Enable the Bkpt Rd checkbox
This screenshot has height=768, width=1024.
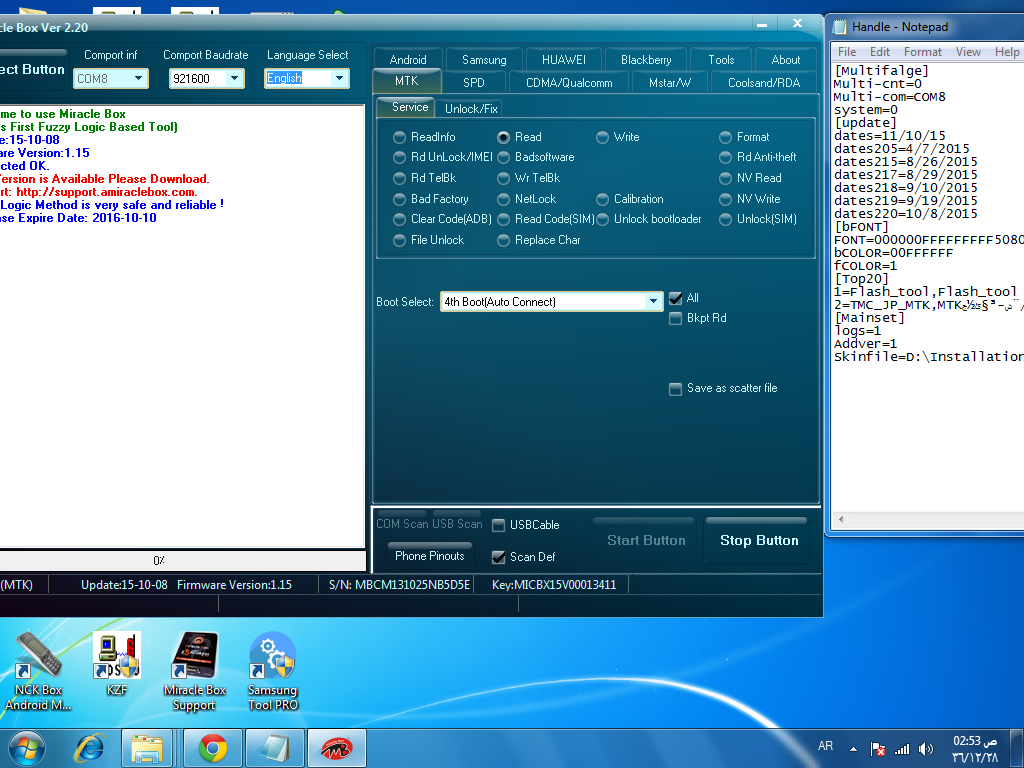coord(676,319)
